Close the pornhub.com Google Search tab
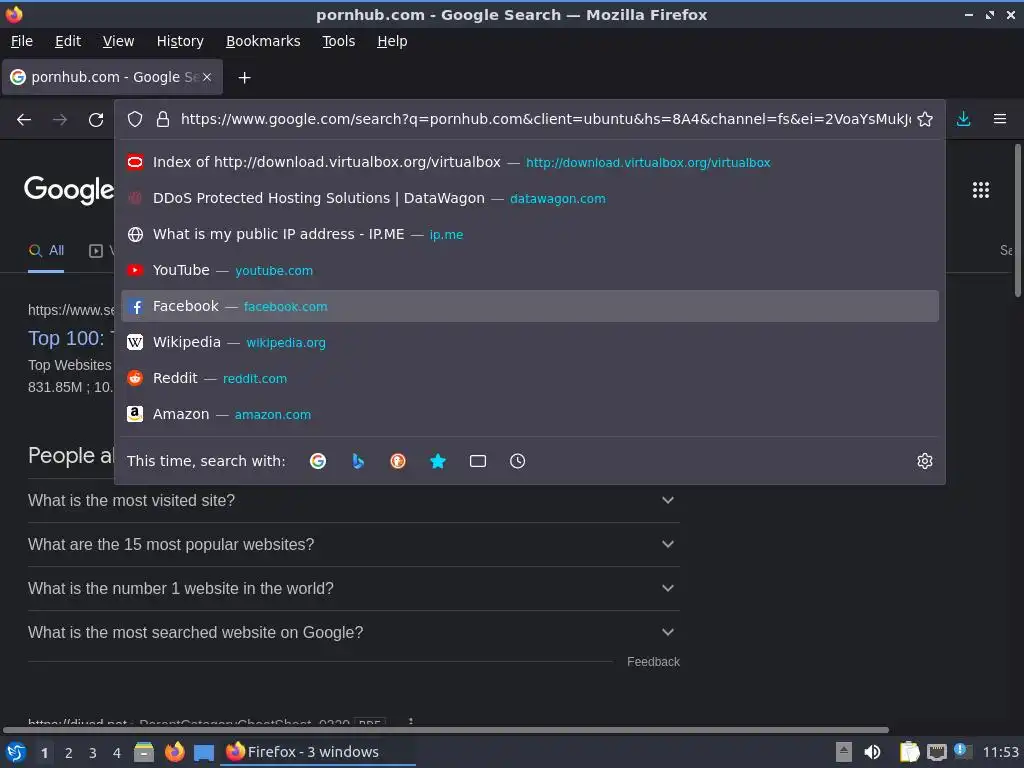The image size is (1024, 768). (207, 77)
